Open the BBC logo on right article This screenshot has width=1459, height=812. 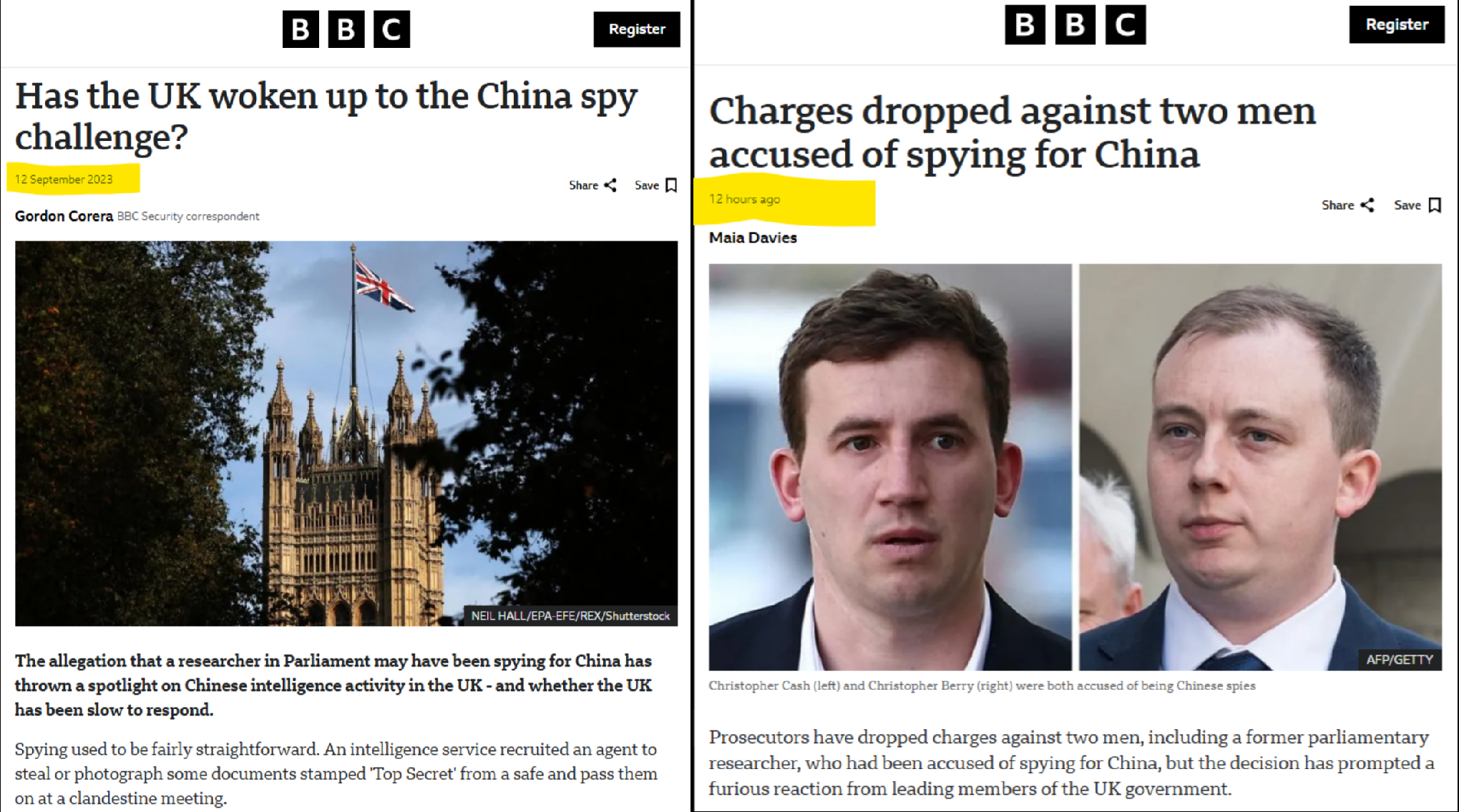1075,25
